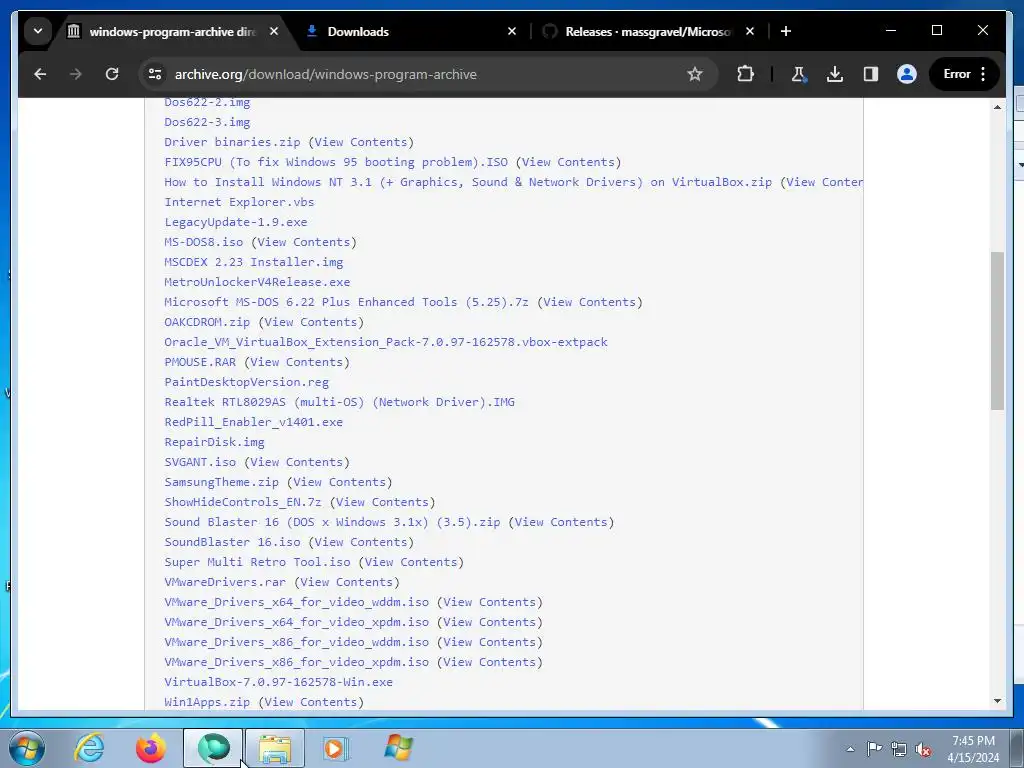
Task: Download VMwareDrivers.rar
Action: point(225,582)
